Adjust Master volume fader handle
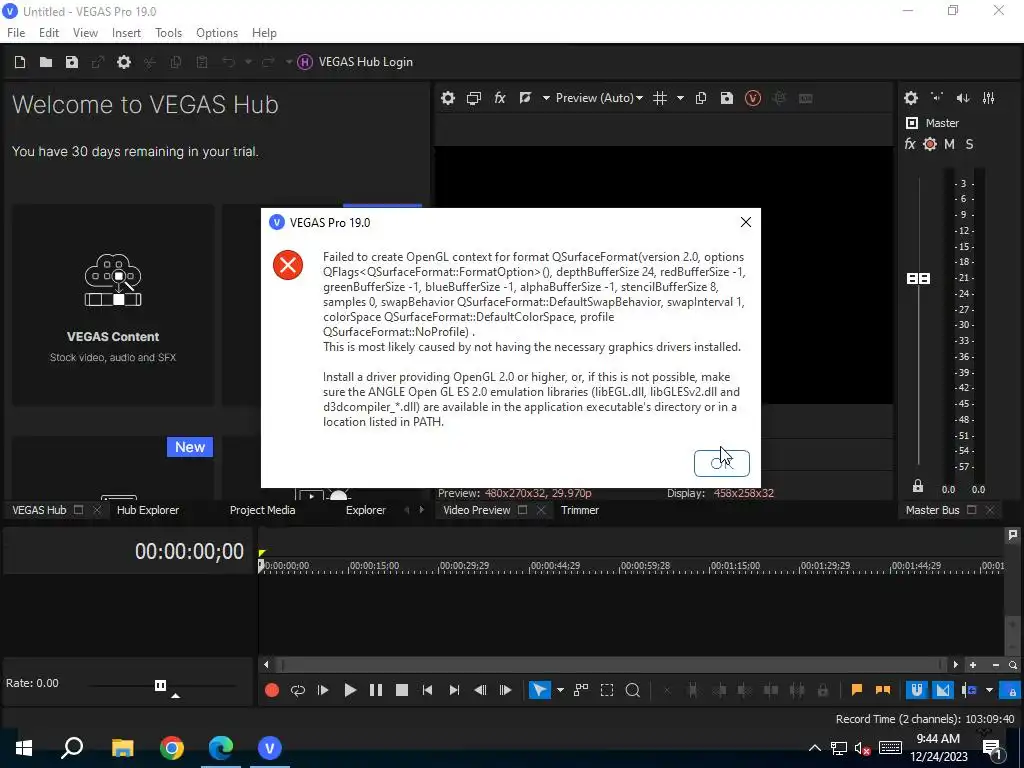The width and height of the screenshot is (1024, 768). coord(919,279)
